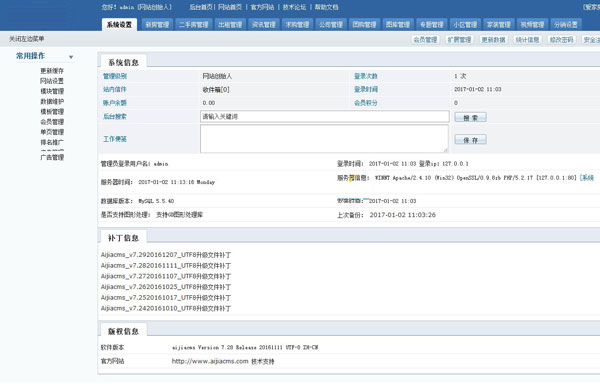Click patch entry Aijiacms_v7.2820161111
The width and height of the screenshot is (600, 384).
[x=166, y=265]
